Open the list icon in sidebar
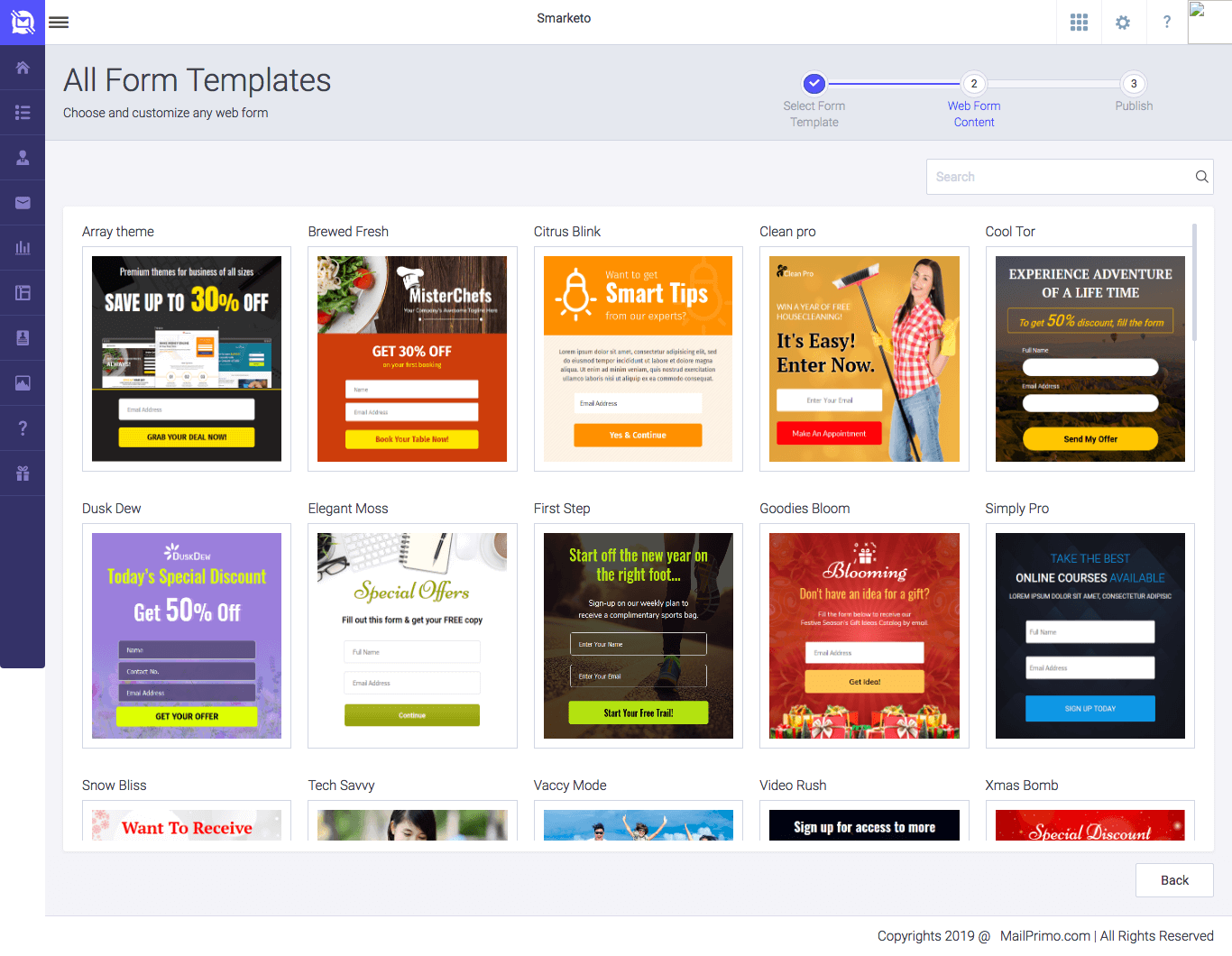Screen dimensions: 1232x956 pos(23,113)
